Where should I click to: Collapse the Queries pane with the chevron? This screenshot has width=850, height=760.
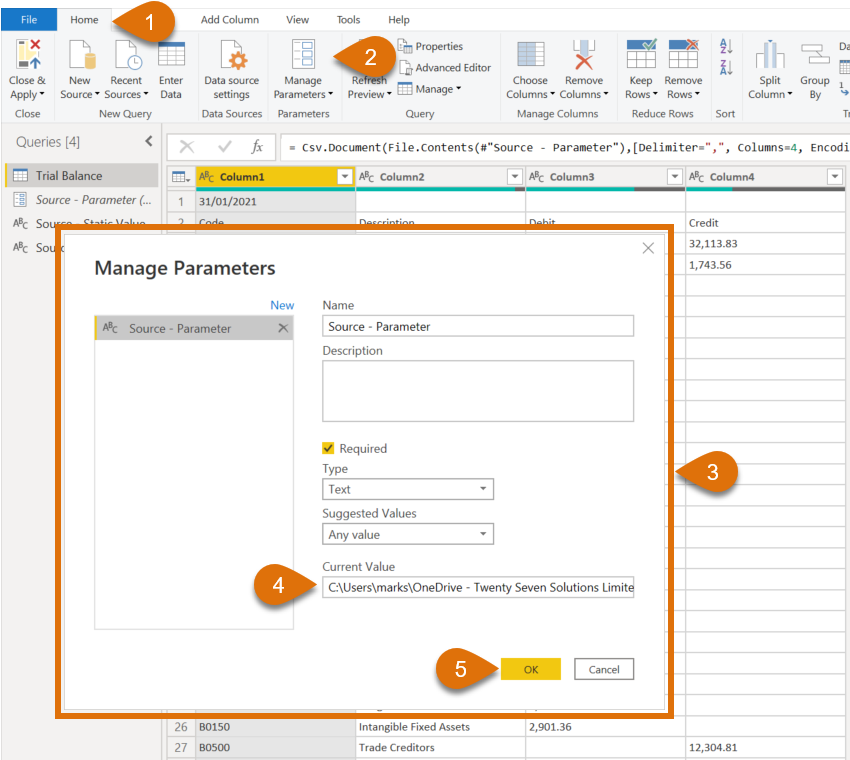pyautogui.click(x=148, y=141)
